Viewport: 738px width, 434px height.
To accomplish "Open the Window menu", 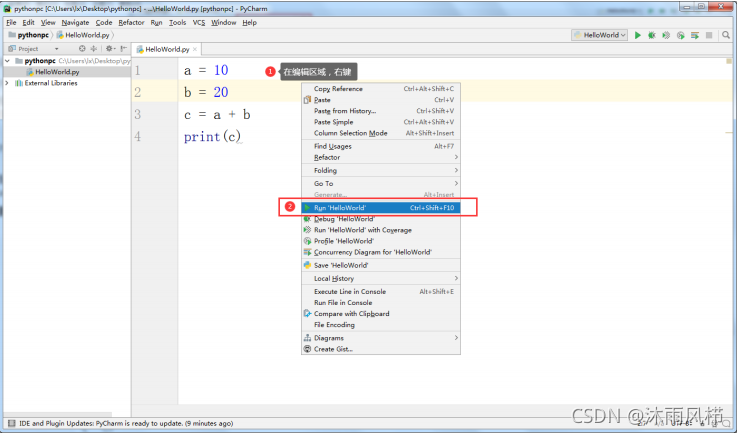I will pos(224,23).
